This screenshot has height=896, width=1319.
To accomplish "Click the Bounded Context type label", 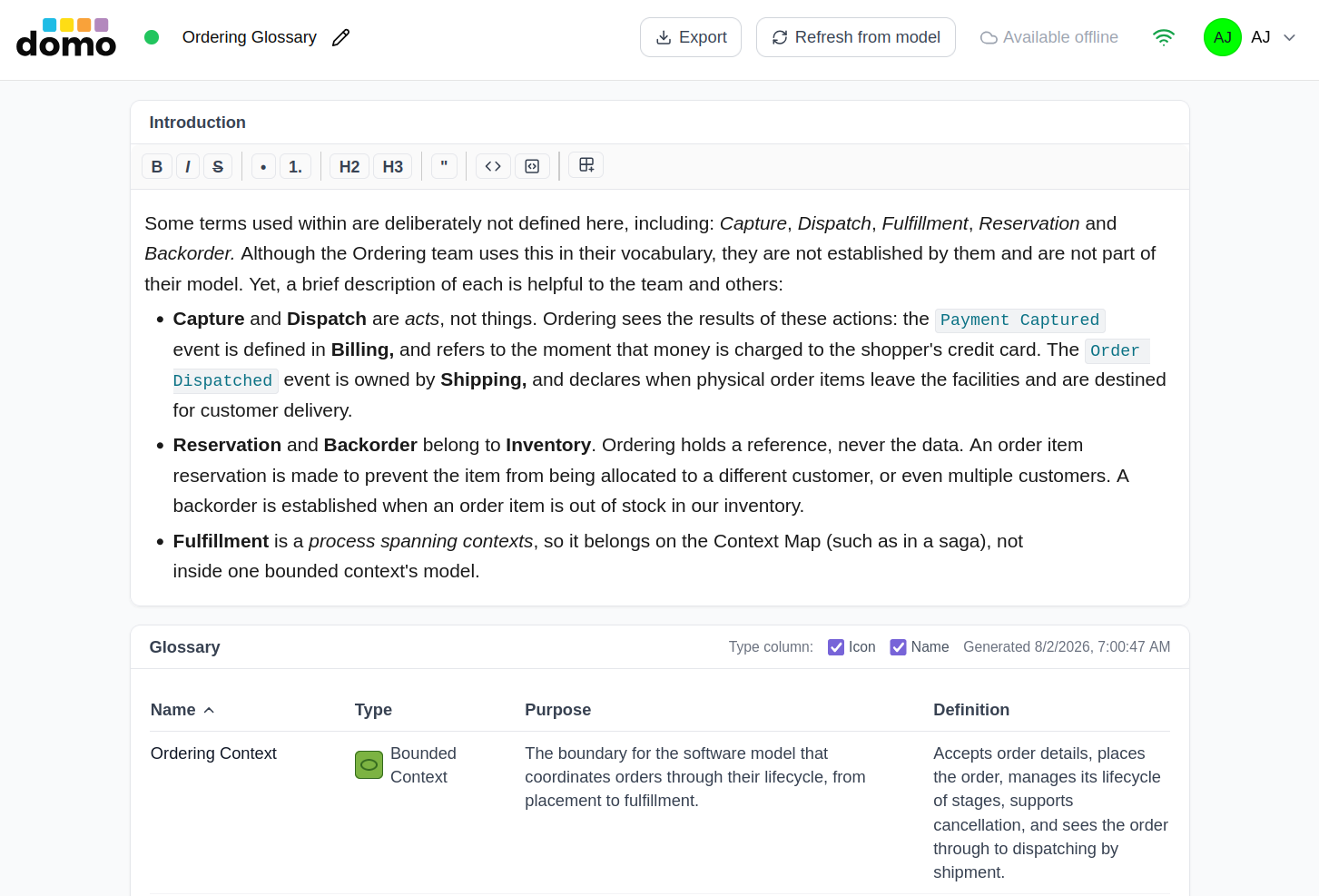I will point(423,765).
